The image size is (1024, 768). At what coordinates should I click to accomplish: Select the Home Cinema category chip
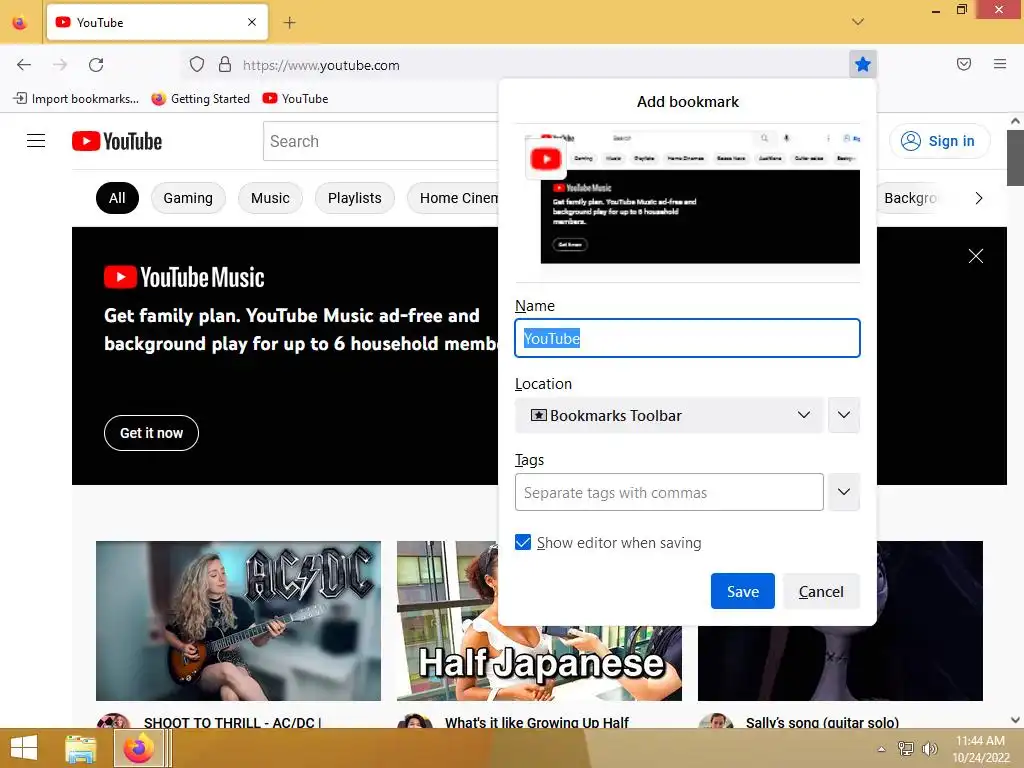[453, 198]
